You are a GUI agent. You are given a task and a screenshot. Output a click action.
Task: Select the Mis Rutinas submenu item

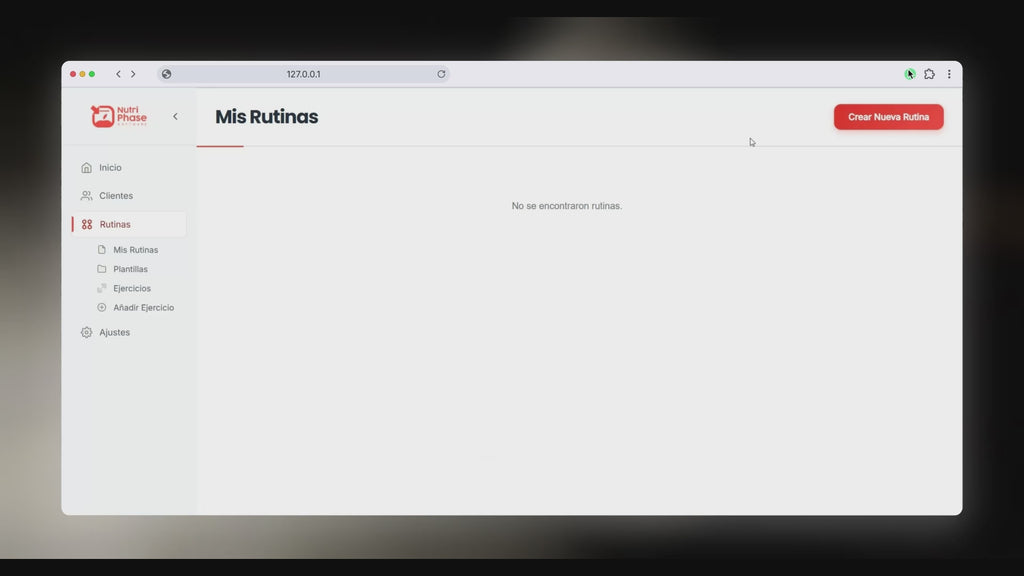pyautogui.click(x=135, y=250)
